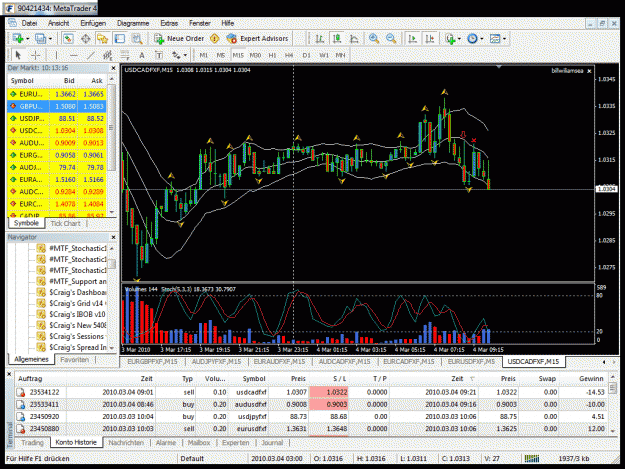The width and height of the screenshot is (625, 469).
Task: Open the Templates icon
Action: pos(495,39)
